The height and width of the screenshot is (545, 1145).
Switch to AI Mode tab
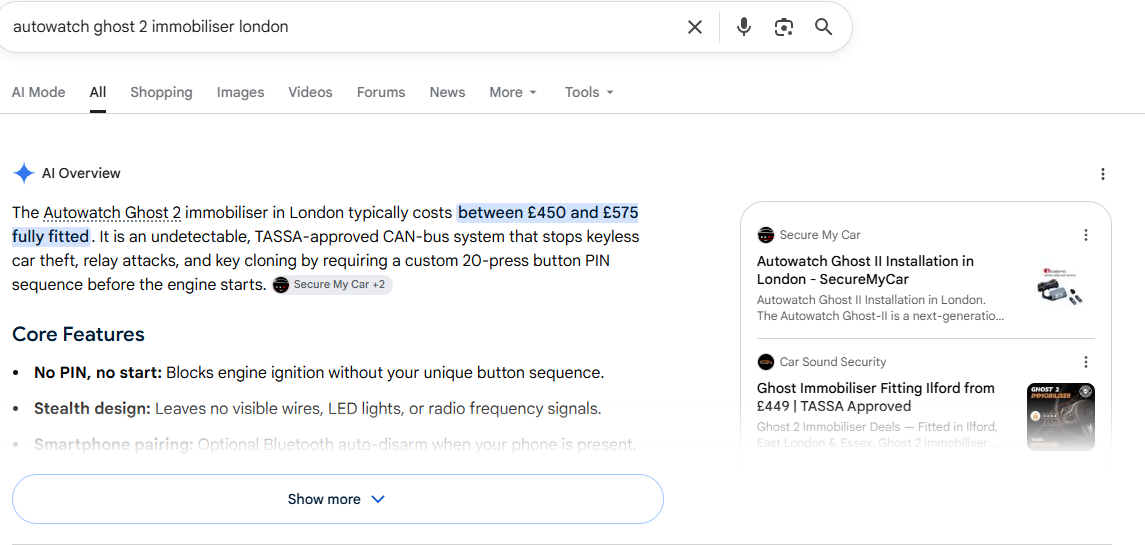(x=39, y=92)
